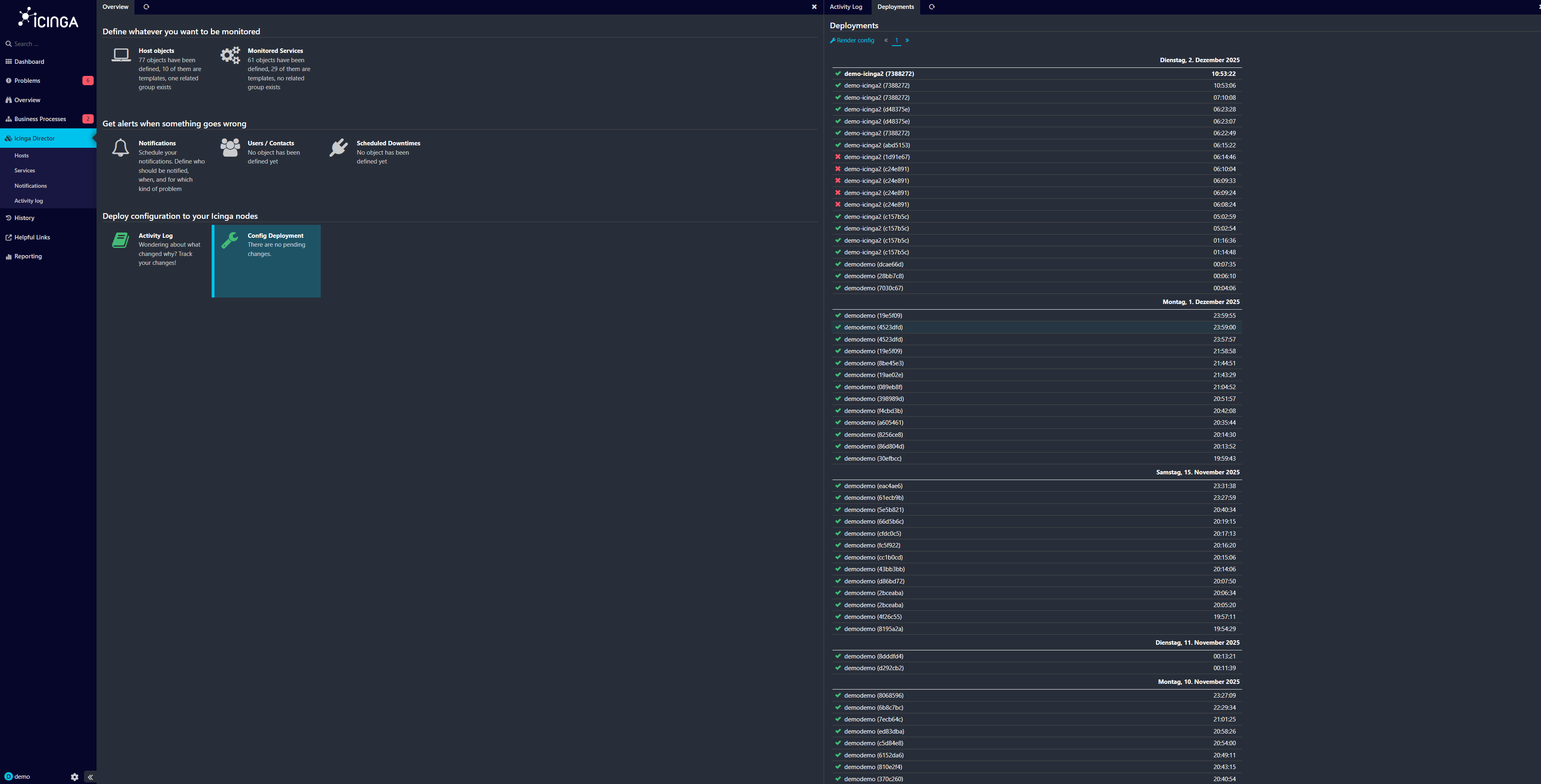1541x784 pixels.
Task: Switch to the Activity Log tab
Action: 845,7
